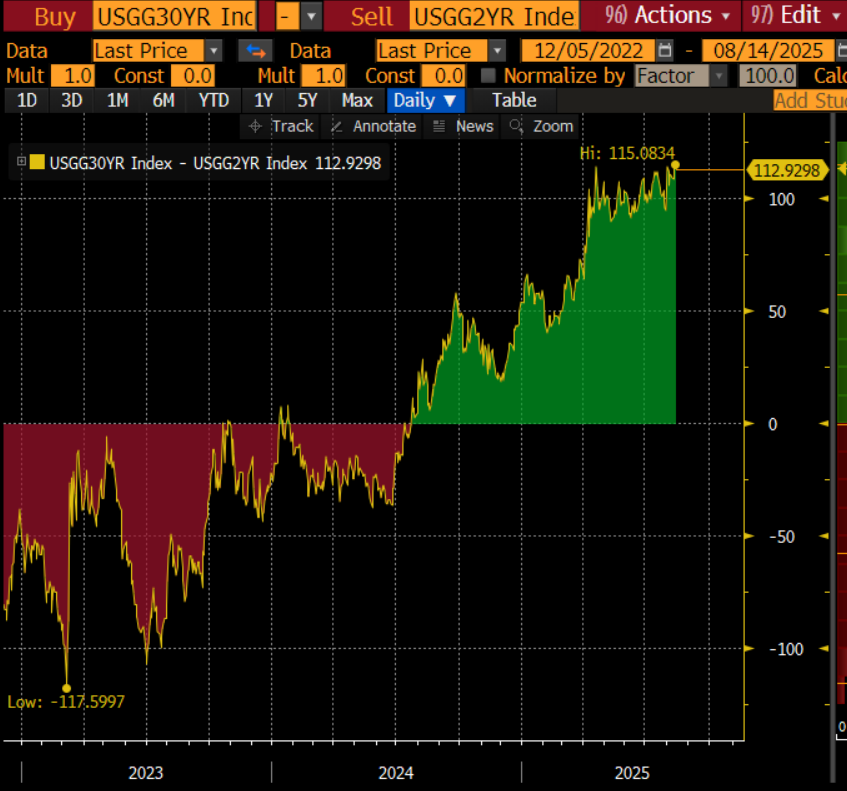
Task: Click the yellow series color swatch
Action: point(37,162)
